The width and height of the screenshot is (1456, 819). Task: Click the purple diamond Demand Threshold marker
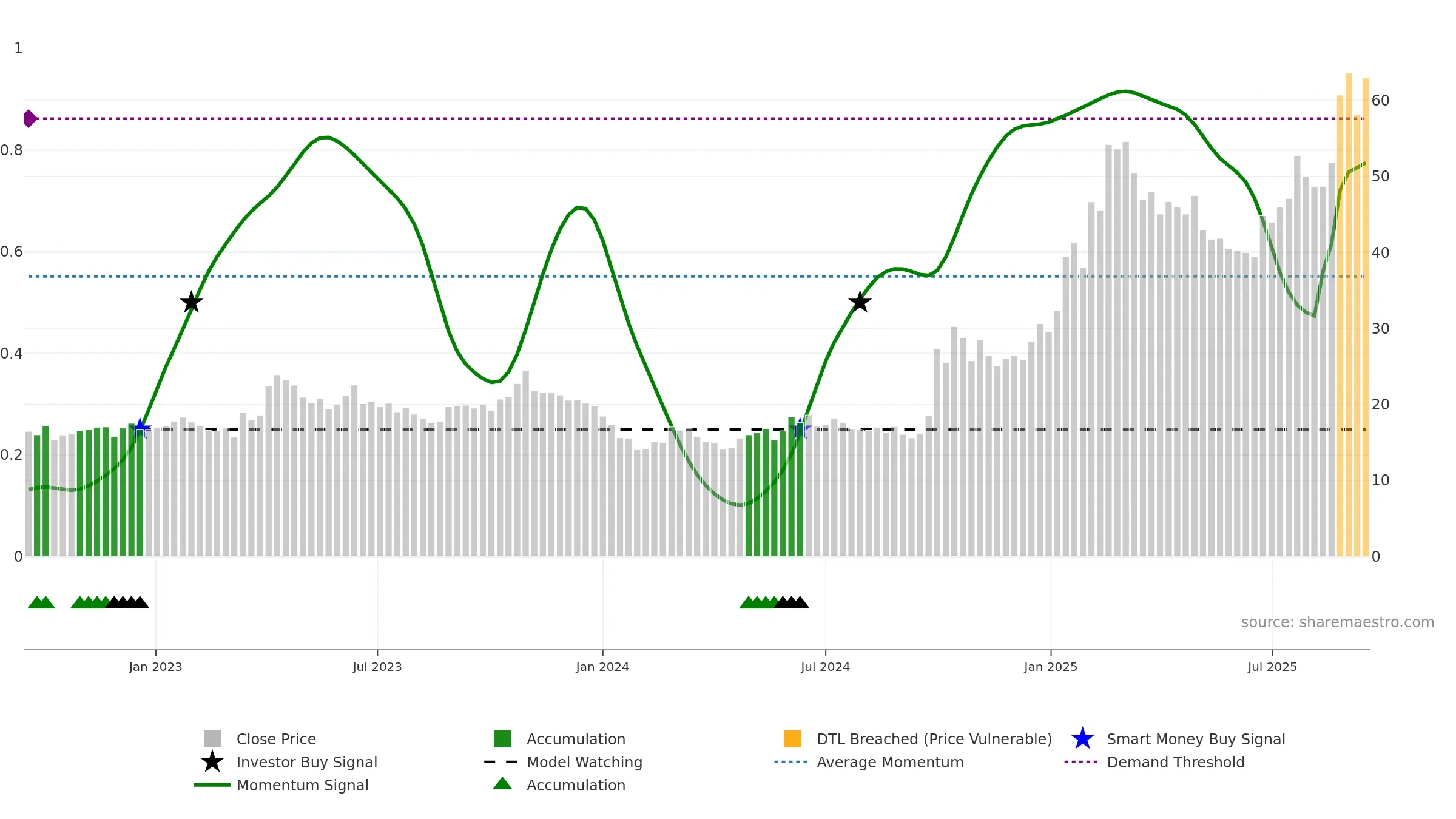pyautogui.click(x=30, y=118)
